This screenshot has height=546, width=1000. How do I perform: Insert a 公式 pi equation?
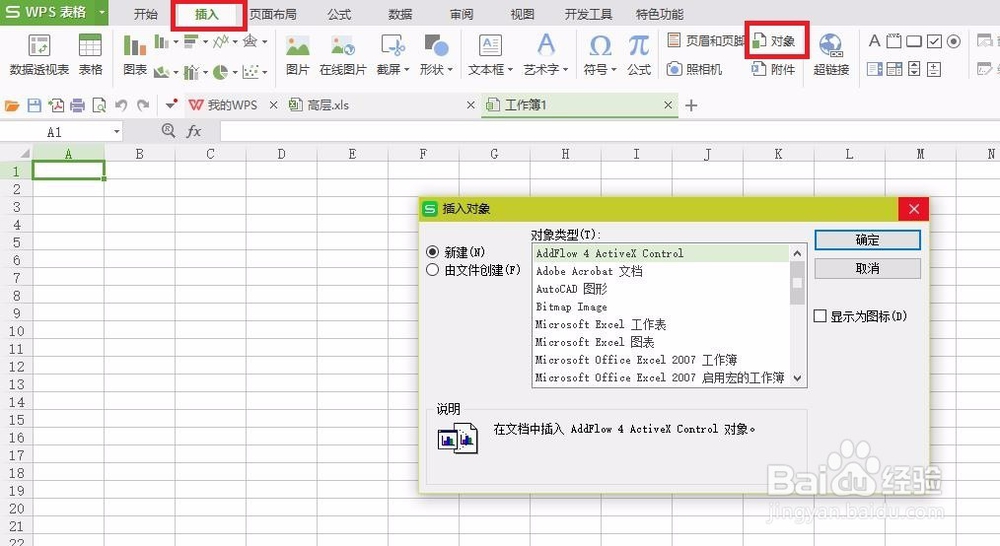(638, 55)
